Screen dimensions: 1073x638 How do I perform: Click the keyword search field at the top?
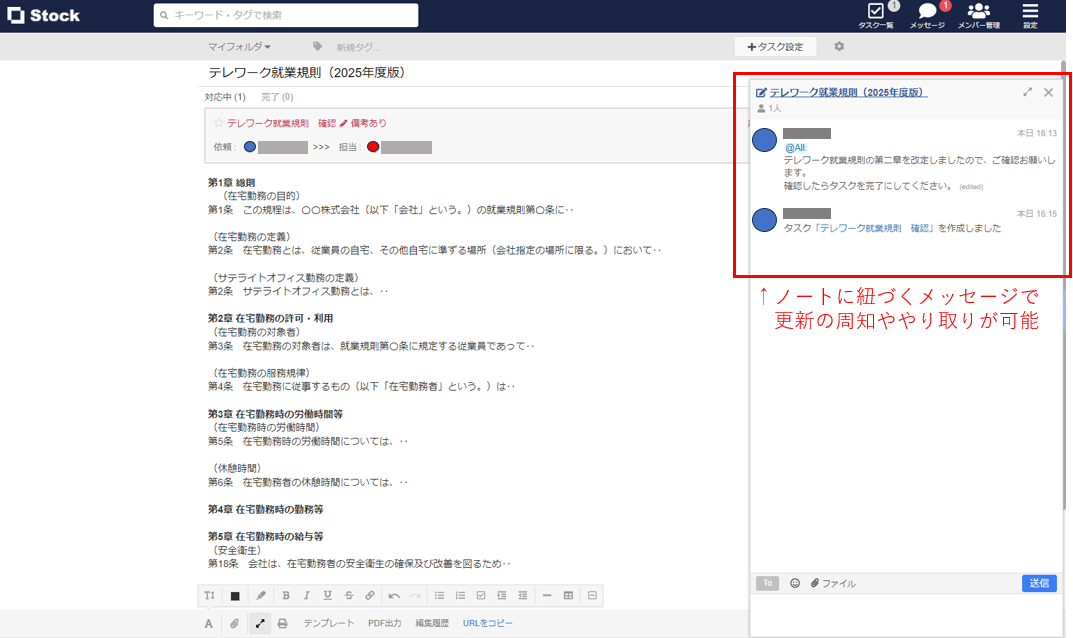[285, 15]
